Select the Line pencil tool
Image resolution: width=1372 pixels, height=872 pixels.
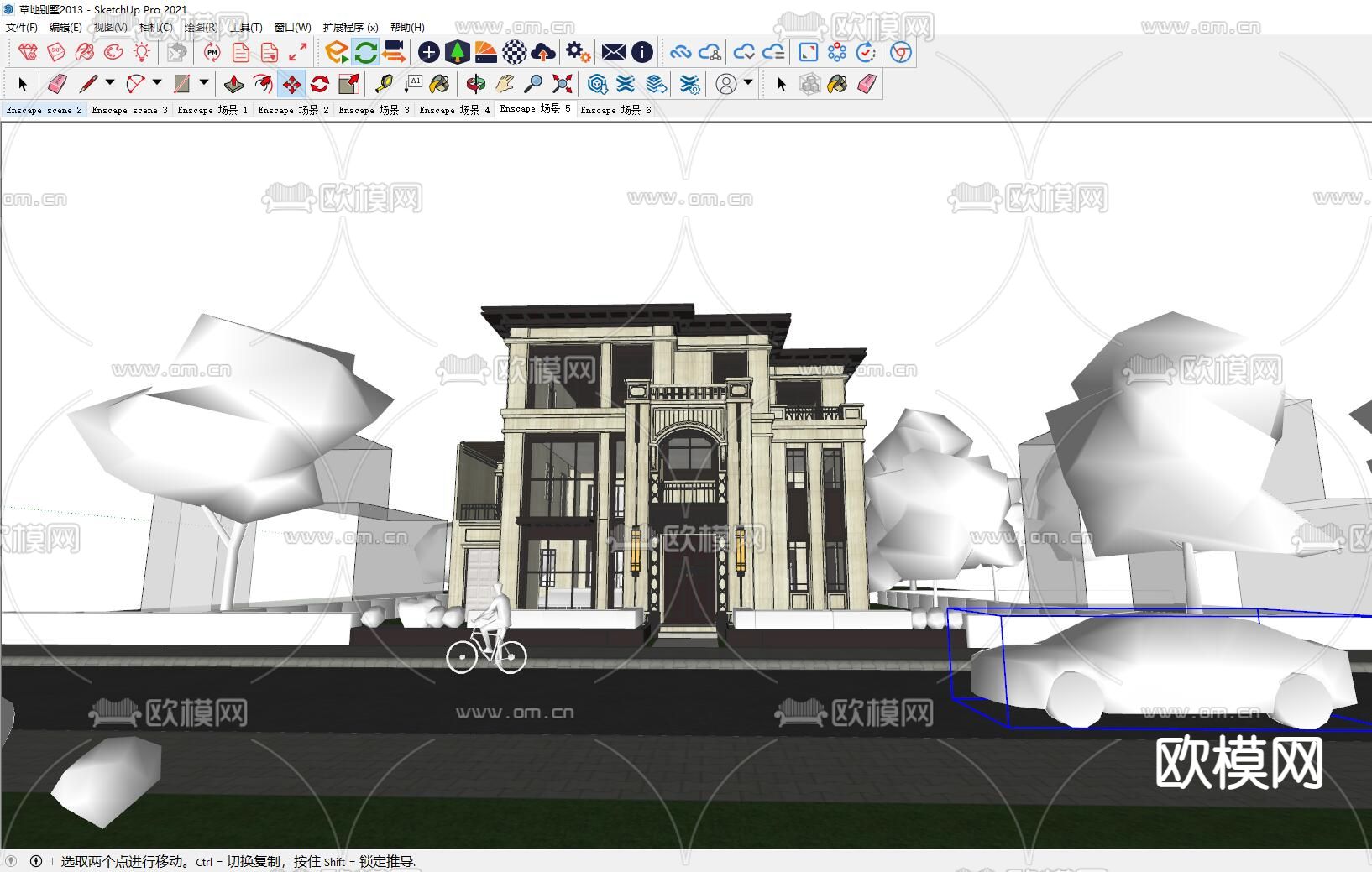click(88, 84)
